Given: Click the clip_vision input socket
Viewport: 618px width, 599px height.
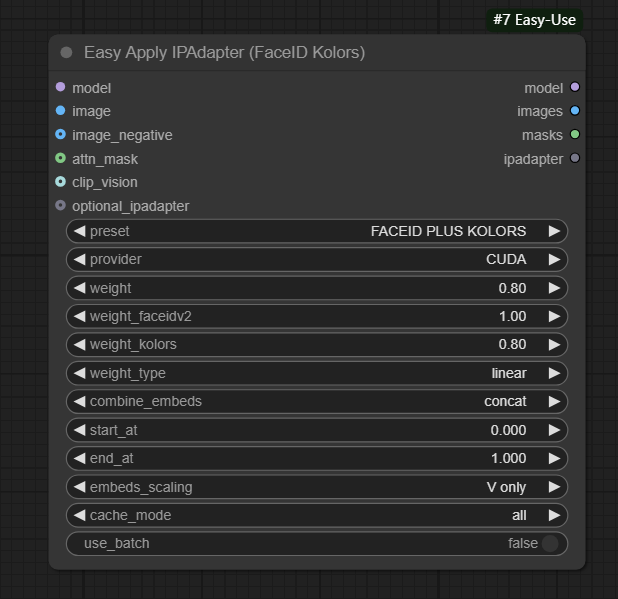Looking at the screenshot, I should pos(61,182).
